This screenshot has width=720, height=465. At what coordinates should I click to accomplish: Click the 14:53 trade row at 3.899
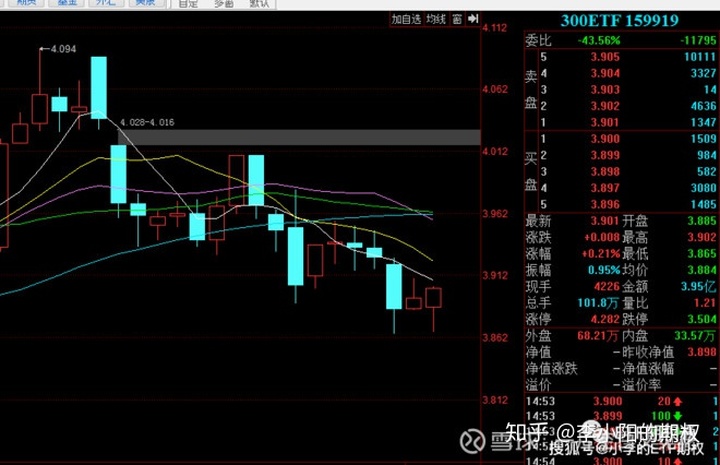coord(621,416)
